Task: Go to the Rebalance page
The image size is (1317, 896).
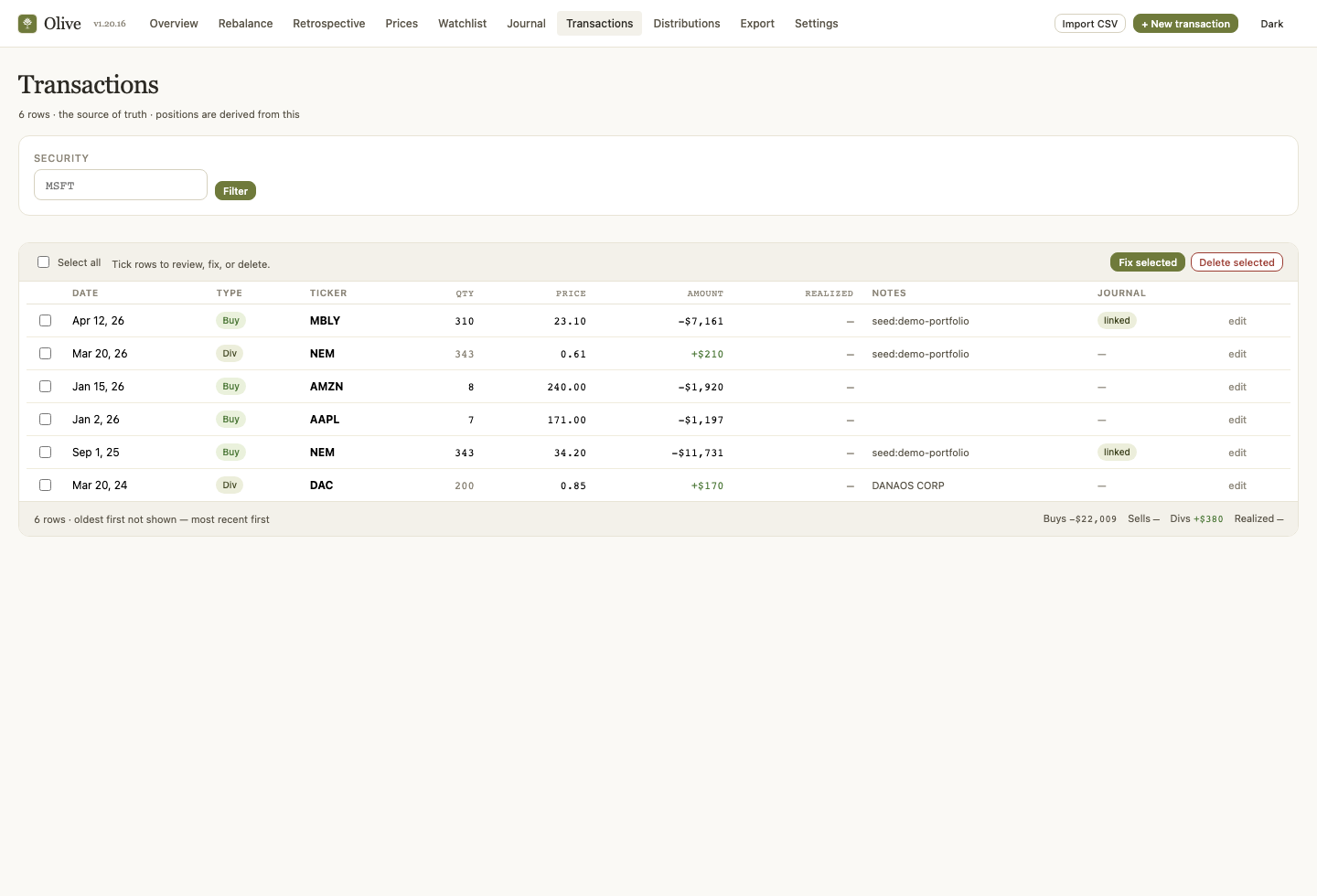Action: (x=245, y=24)
